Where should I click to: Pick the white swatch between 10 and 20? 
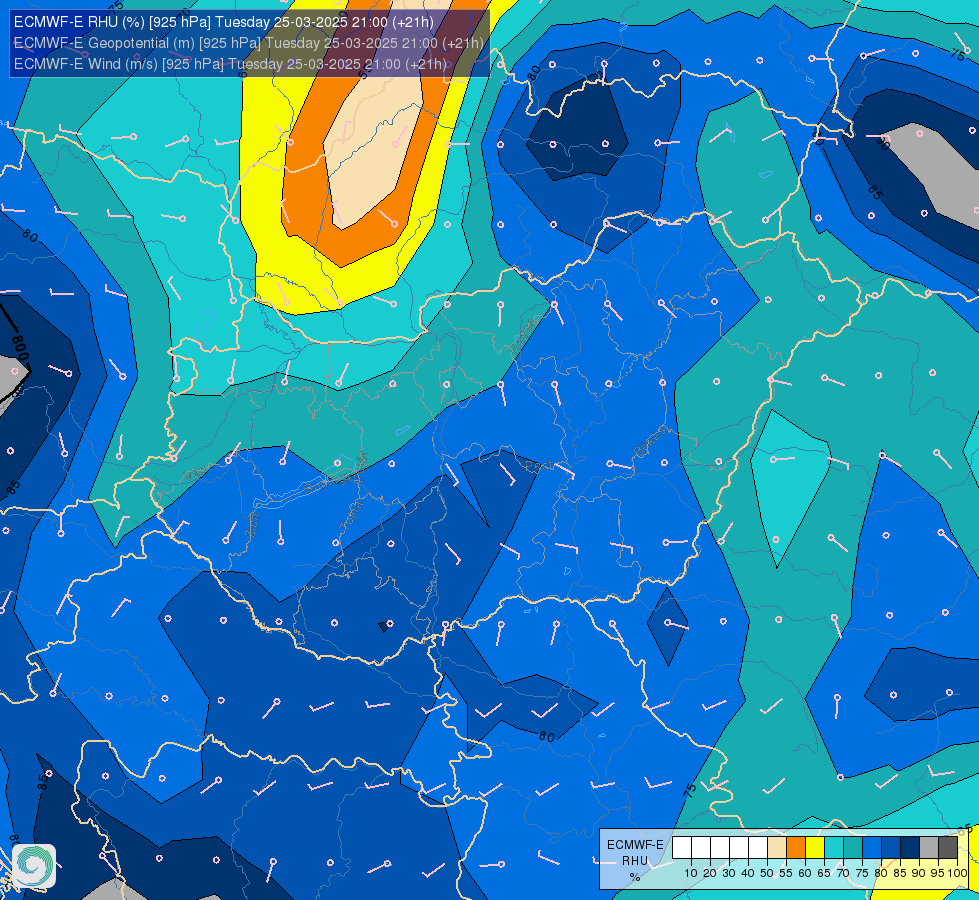tap(701, 848)
